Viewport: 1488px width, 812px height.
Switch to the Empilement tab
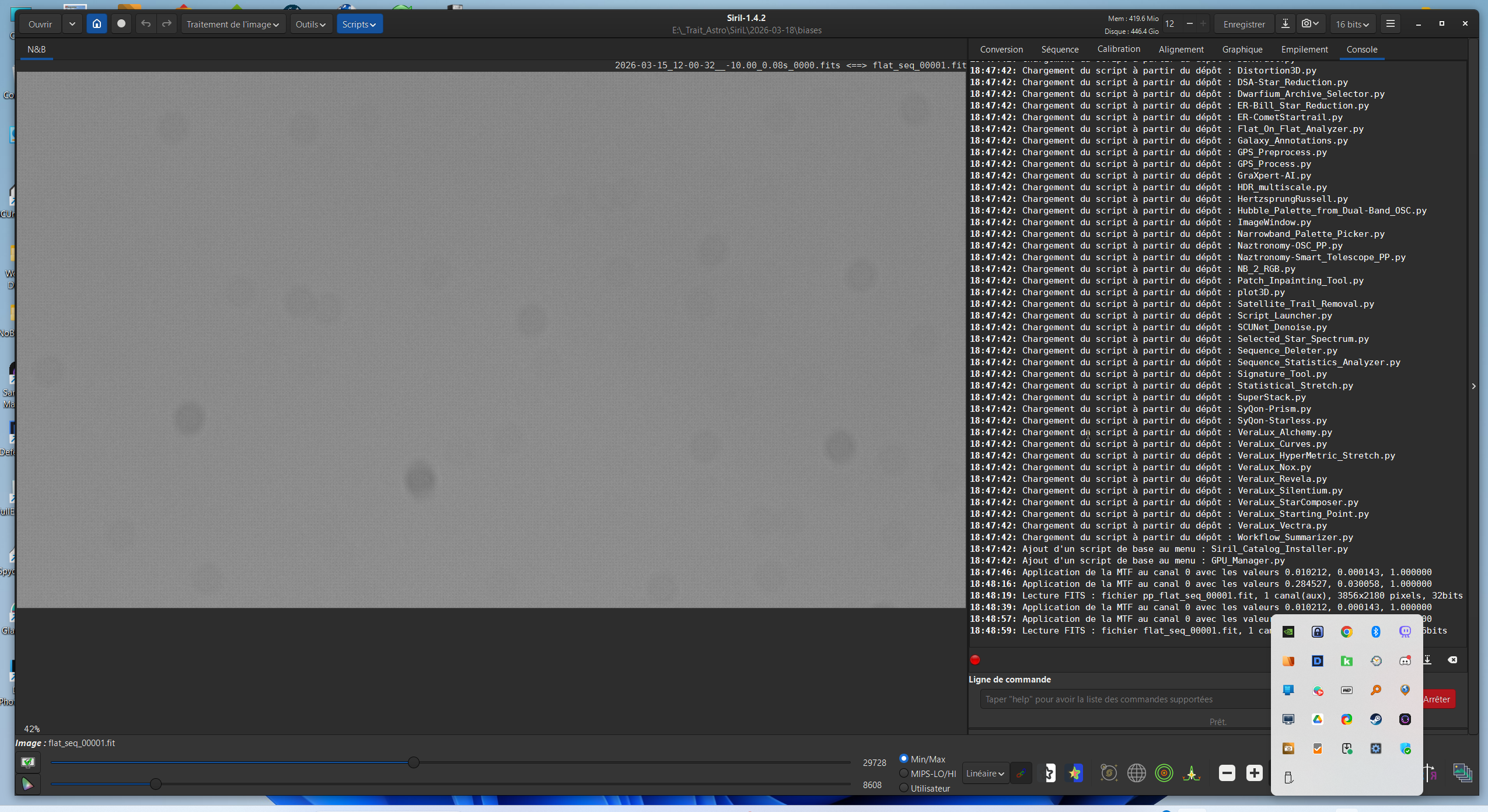click(x=1304, y=50)
